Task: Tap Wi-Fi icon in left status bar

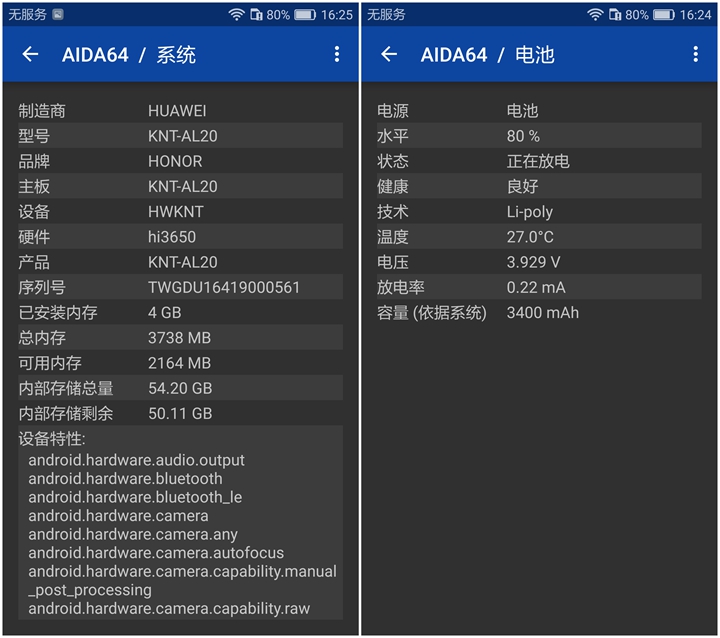Action: [x=236, y=15]
